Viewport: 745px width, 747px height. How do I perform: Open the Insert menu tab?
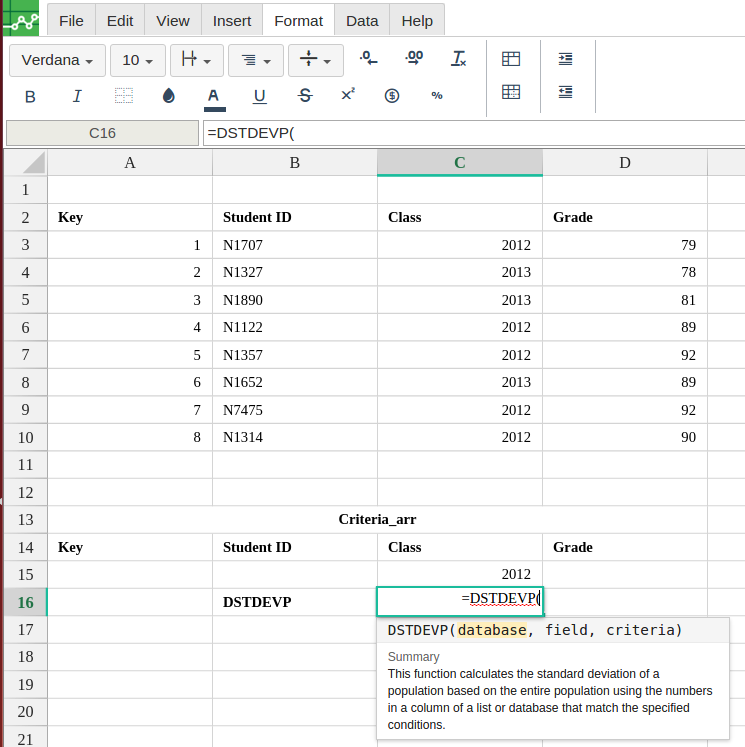[x=232, y=20]
